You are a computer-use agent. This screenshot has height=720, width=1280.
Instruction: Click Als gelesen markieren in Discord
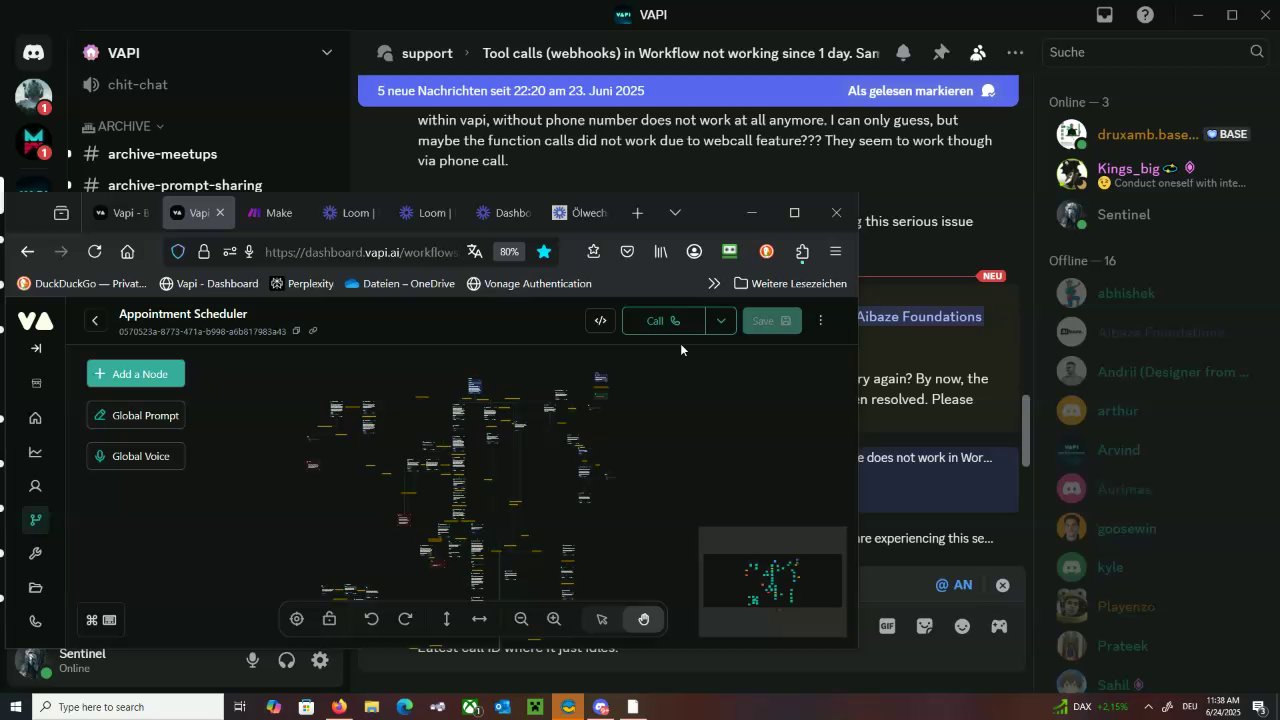coord(921,91)
